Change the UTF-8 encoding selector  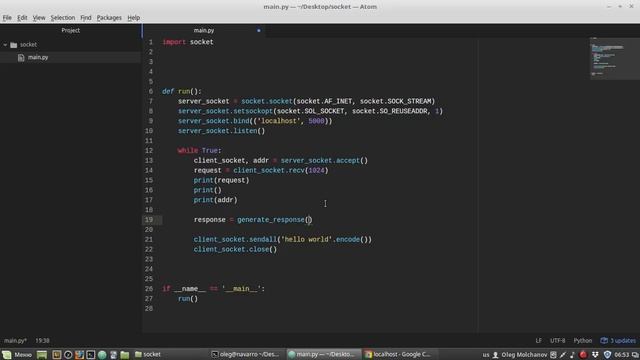click(558, 340)
